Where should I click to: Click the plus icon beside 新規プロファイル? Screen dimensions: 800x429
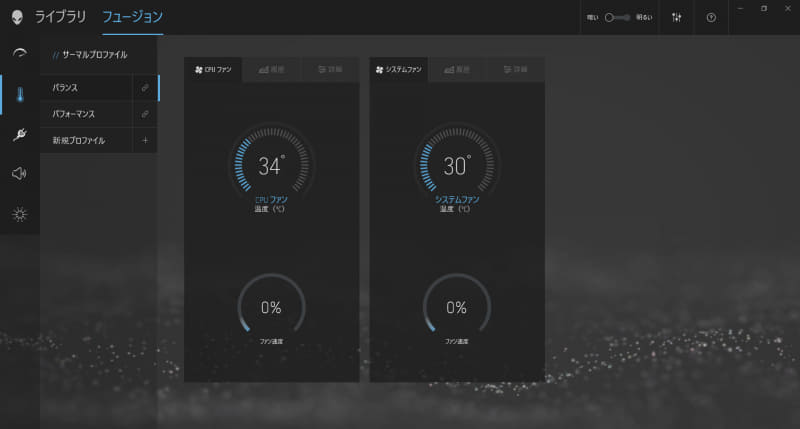(145, 140)
